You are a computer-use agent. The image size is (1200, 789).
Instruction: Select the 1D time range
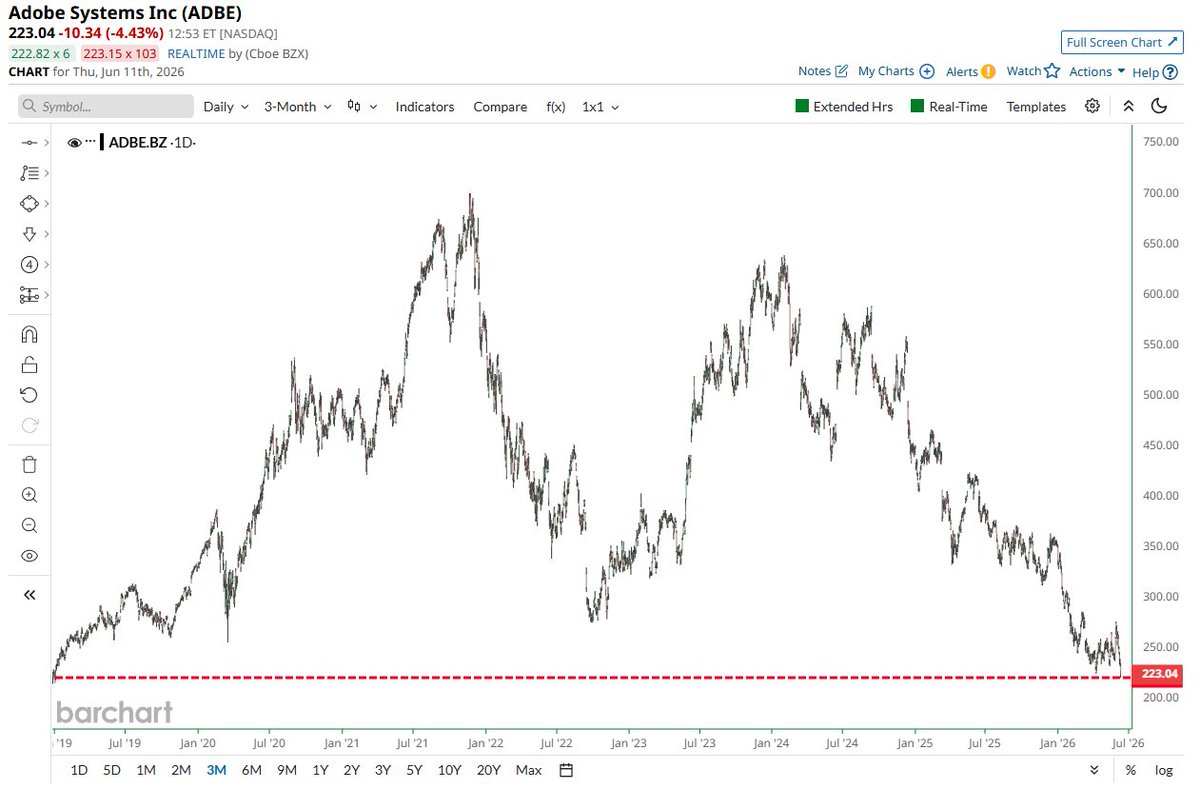pos(79,770)
